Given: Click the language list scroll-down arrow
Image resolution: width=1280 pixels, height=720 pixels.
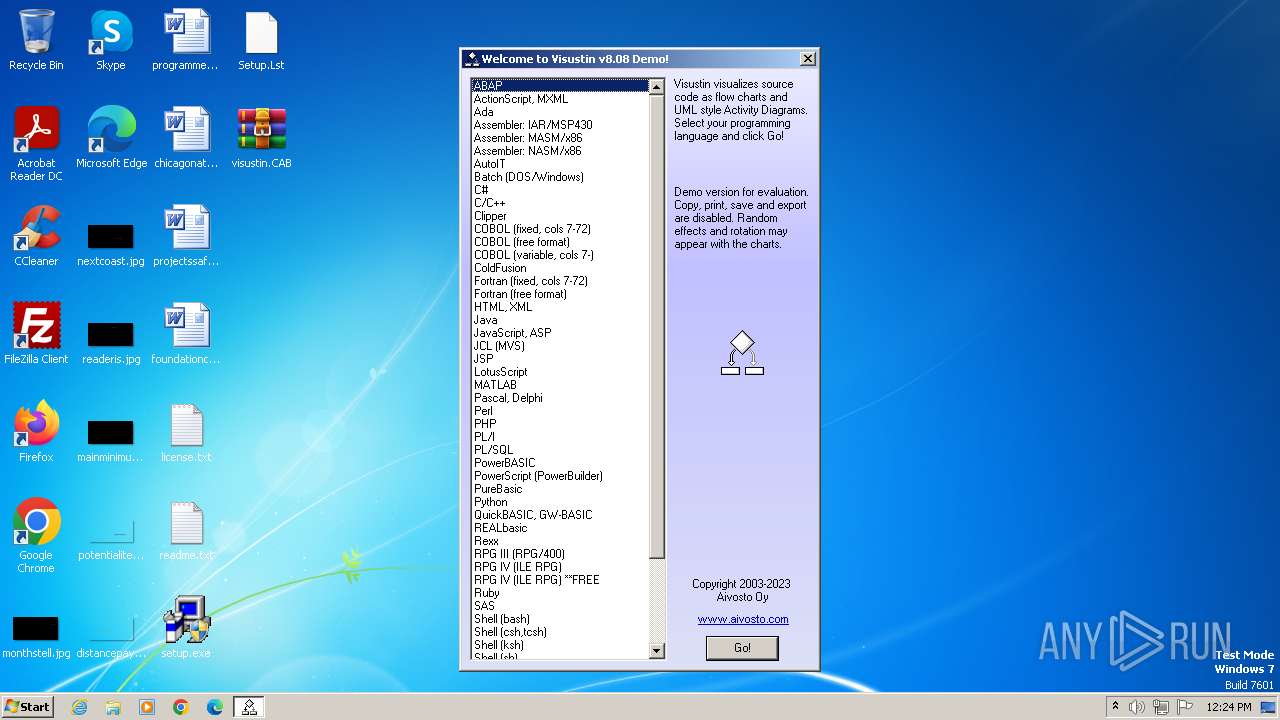Looking at the screenshot, I should [x=657, y=651].
